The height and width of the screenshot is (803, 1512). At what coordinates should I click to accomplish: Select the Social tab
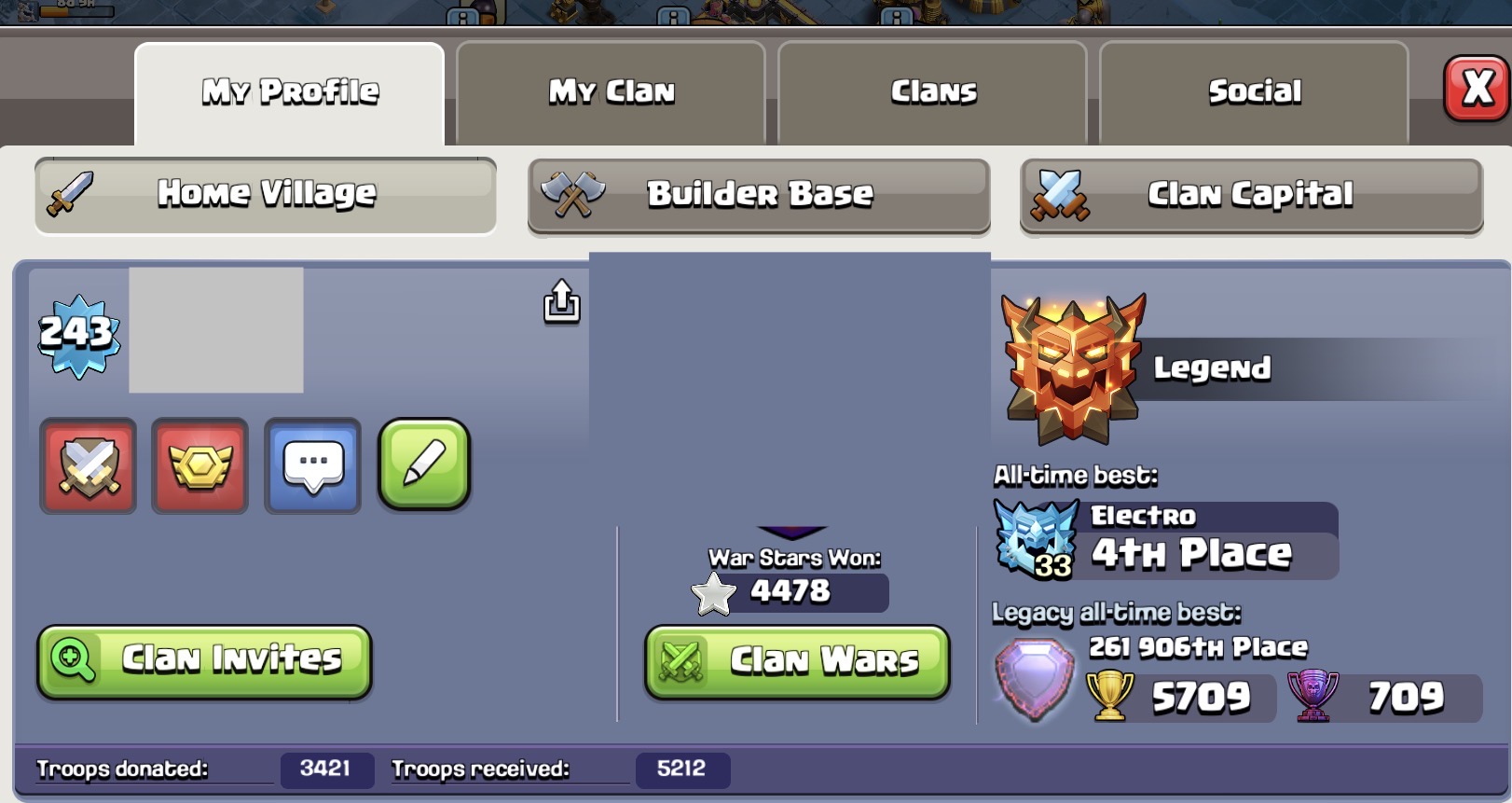coord(1254,93)
